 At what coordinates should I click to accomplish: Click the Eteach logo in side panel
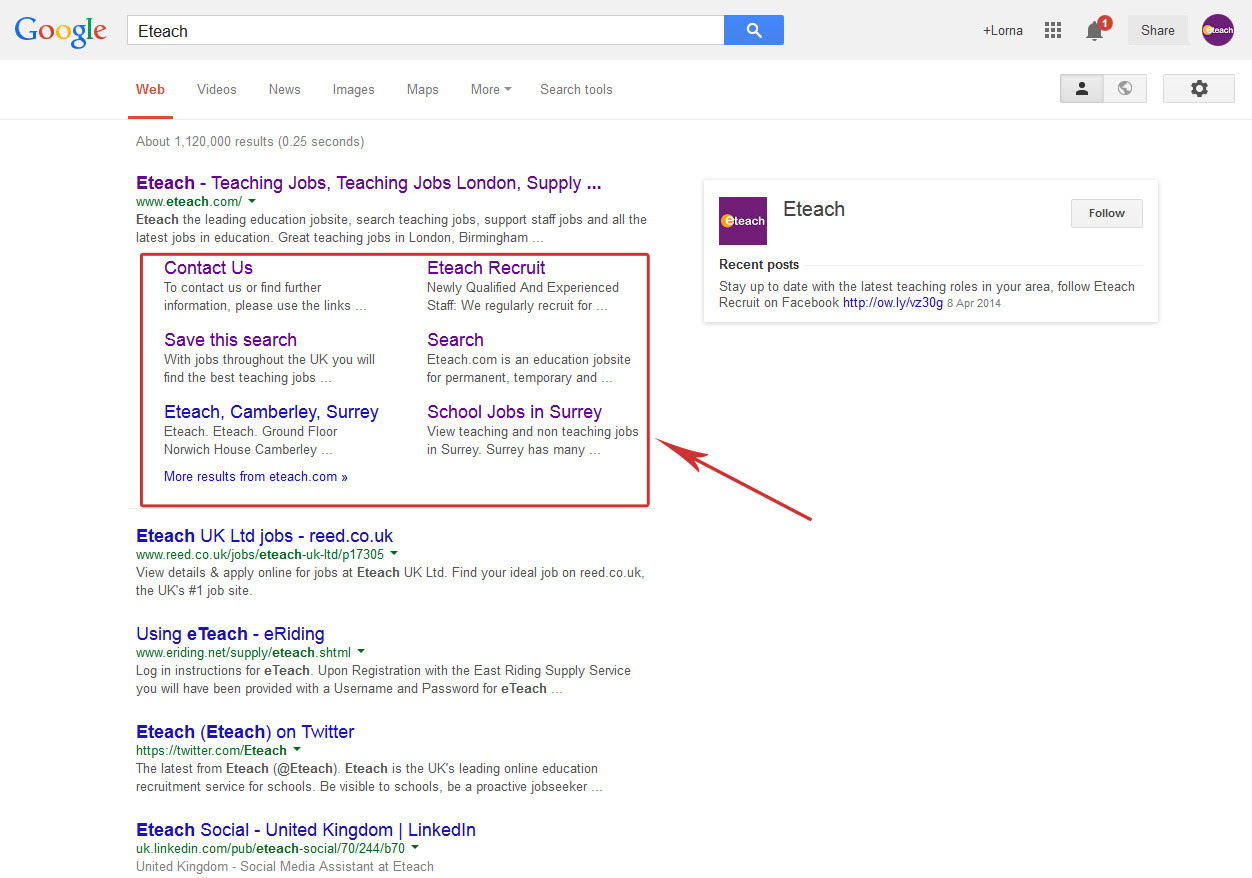[x=743, y=221]
